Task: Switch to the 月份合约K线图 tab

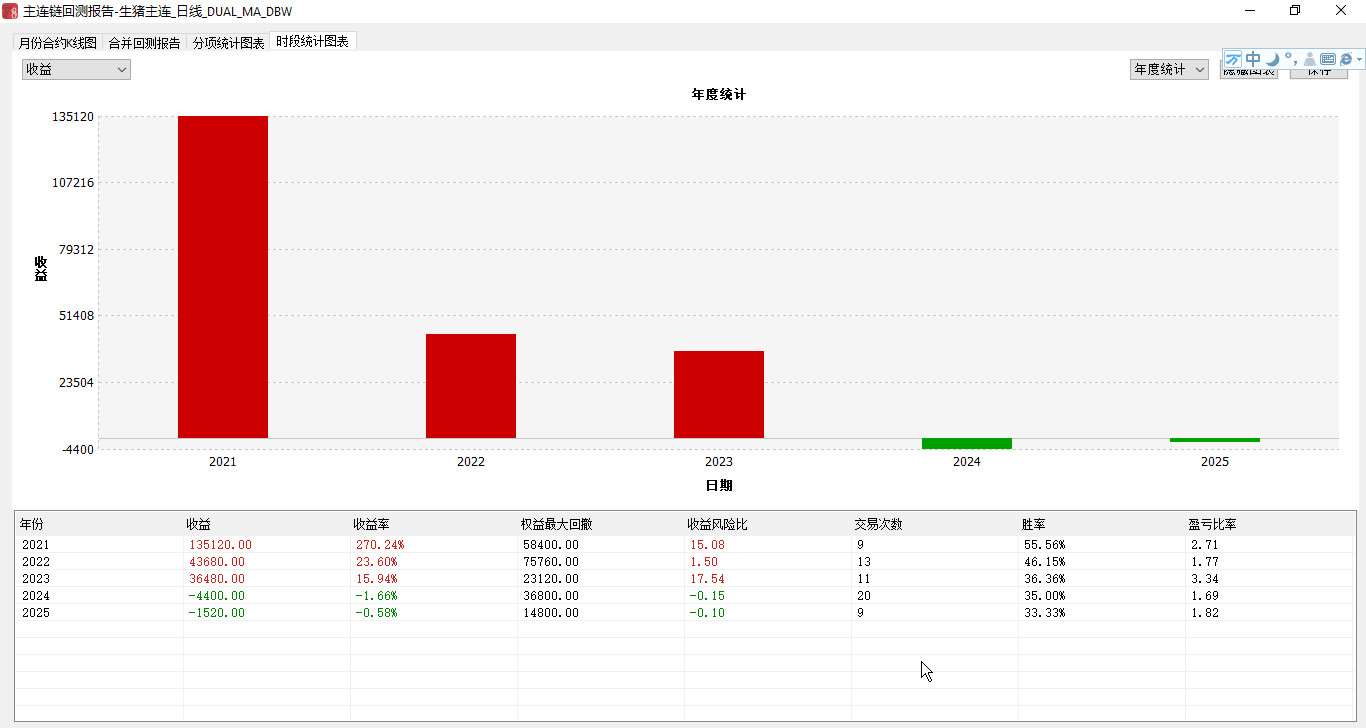Action: tap(58, 43)
